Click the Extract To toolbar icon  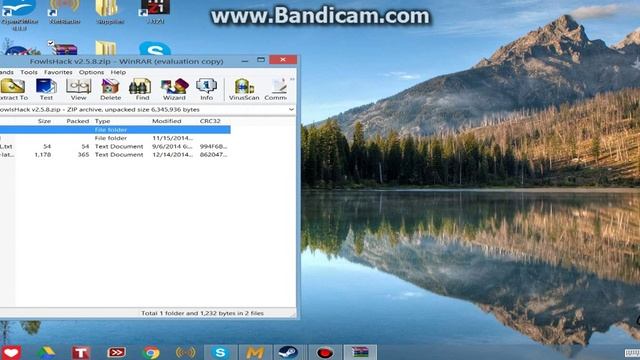(13, 89)
